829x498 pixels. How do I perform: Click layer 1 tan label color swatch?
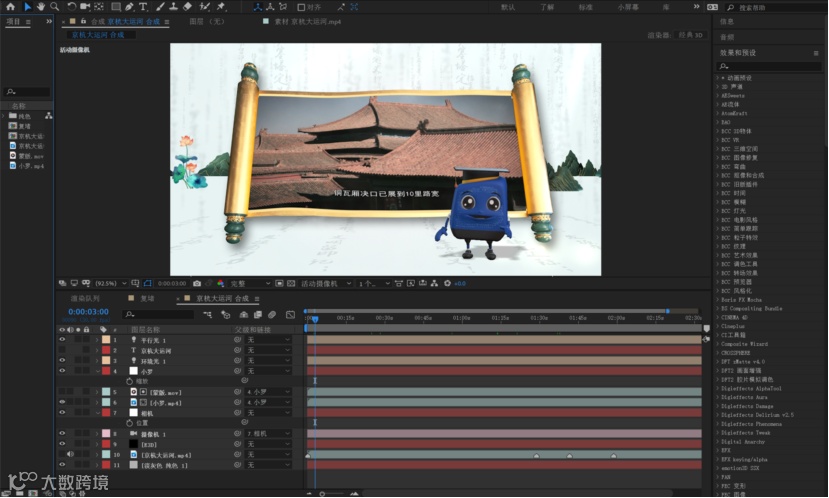(106, 340)
